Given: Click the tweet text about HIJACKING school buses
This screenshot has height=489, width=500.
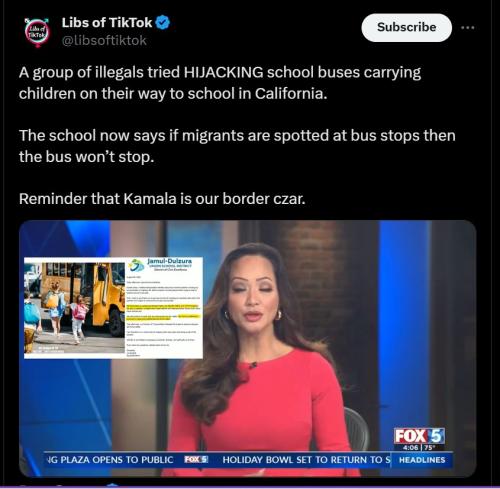Looking at the screenshot, I should tap(220, 83).
